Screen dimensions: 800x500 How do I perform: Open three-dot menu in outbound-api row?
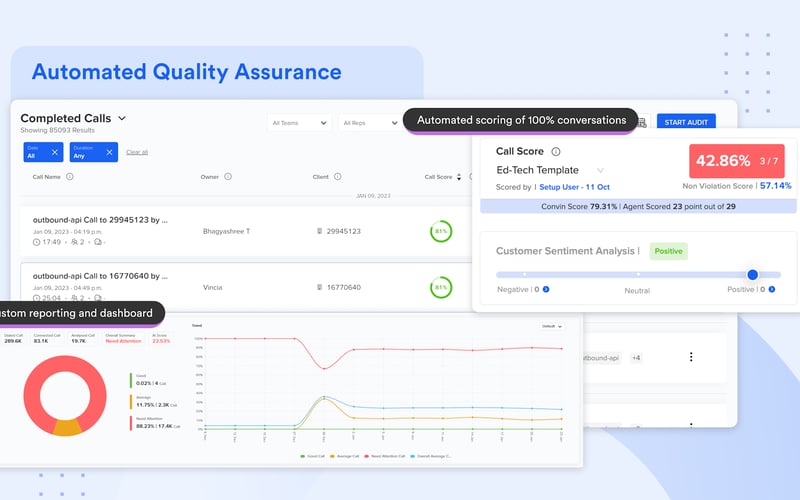[691, 357]
